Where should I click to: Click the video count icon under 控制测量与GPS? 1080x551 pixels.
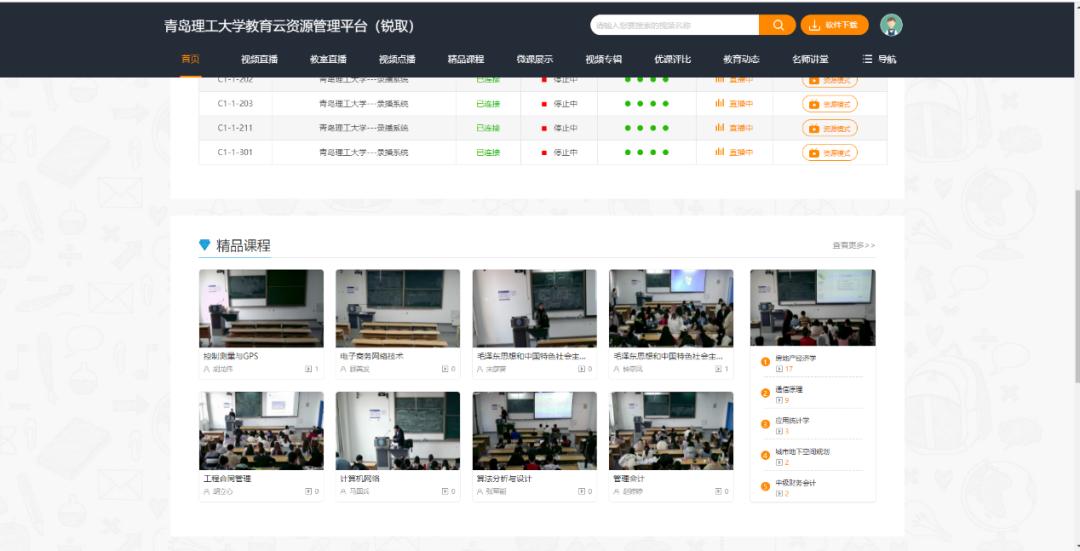click(308, 369)
